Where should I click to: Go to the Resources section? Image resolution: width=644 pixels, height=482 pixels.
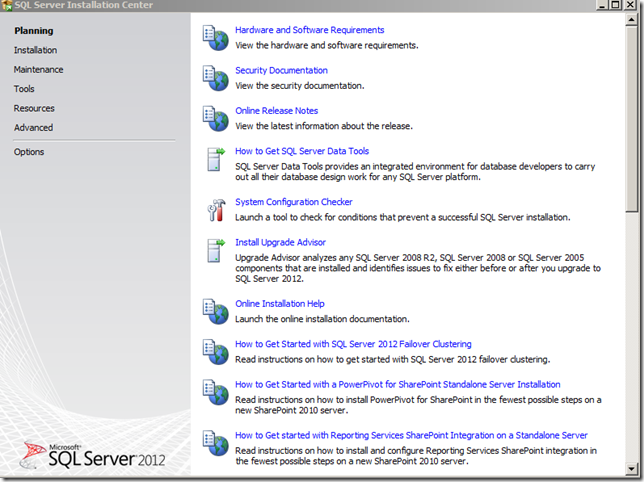(x=34, y=108)
